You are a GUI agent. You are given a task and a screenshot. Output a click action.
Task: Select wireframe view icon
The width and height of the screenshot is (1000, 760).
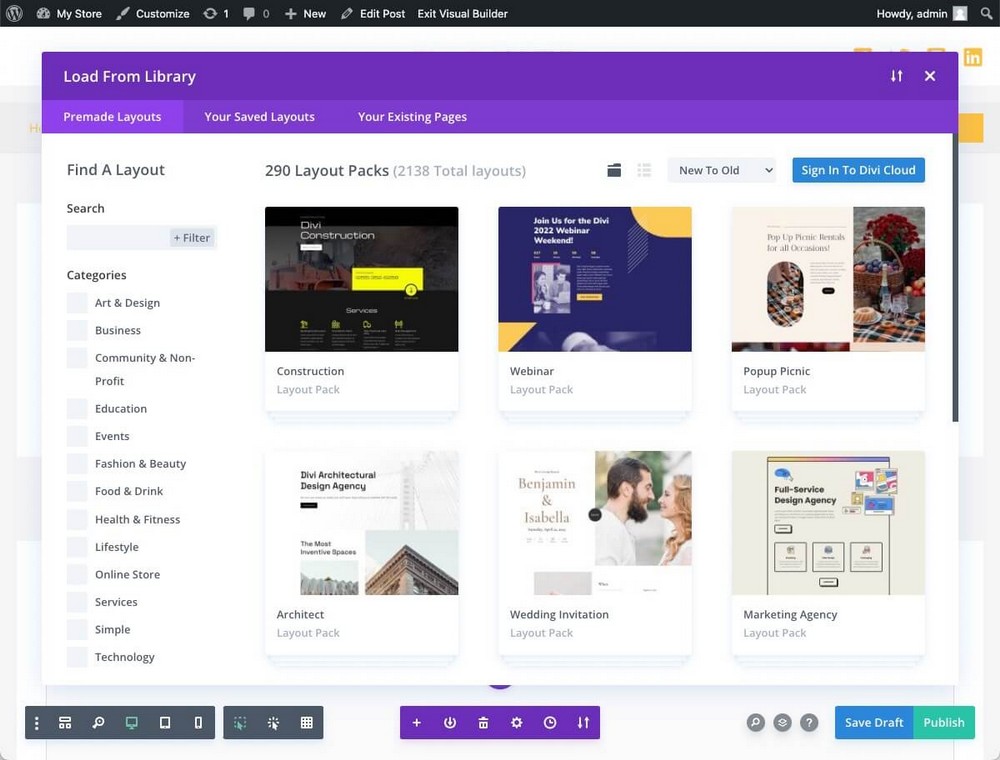coord(65,722)
